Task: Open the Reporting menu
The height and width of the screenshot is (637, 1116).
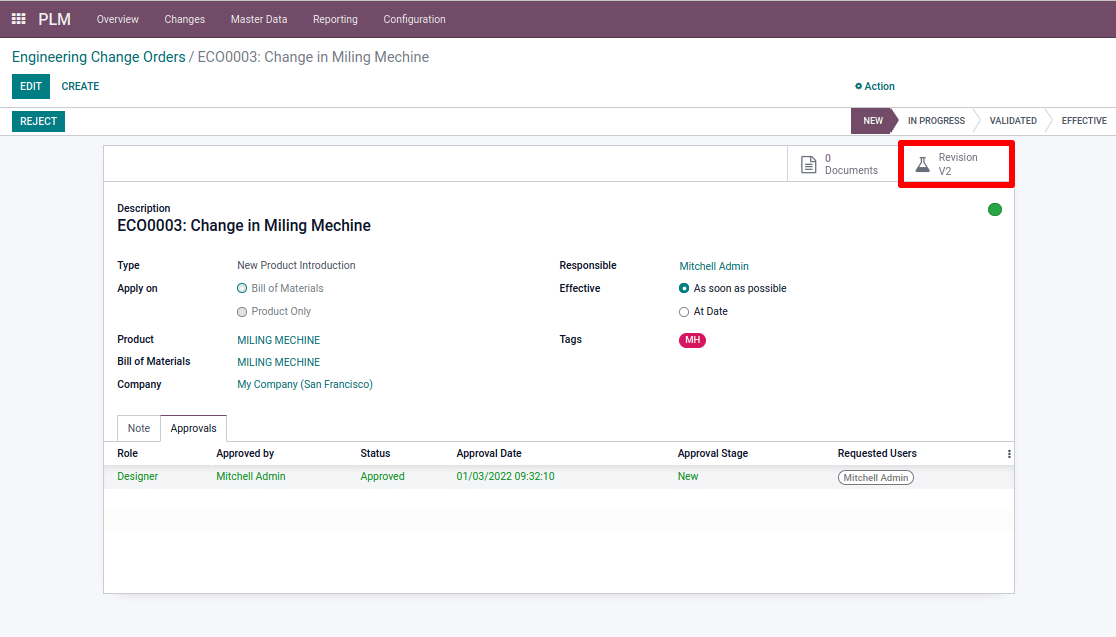Action: (x=335, y=19)
